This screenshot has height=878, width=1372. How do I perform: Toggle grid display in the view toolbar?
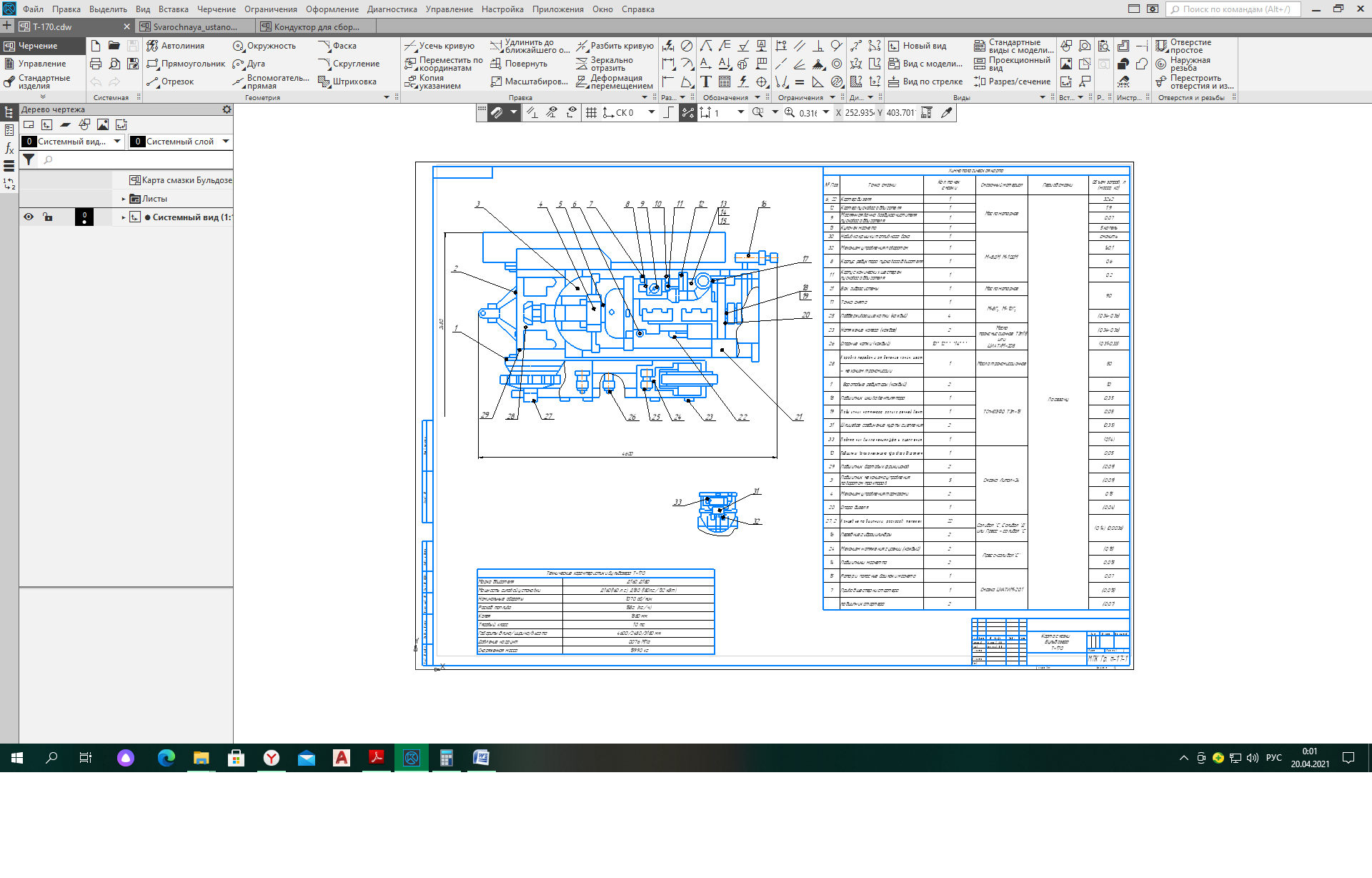591,112
